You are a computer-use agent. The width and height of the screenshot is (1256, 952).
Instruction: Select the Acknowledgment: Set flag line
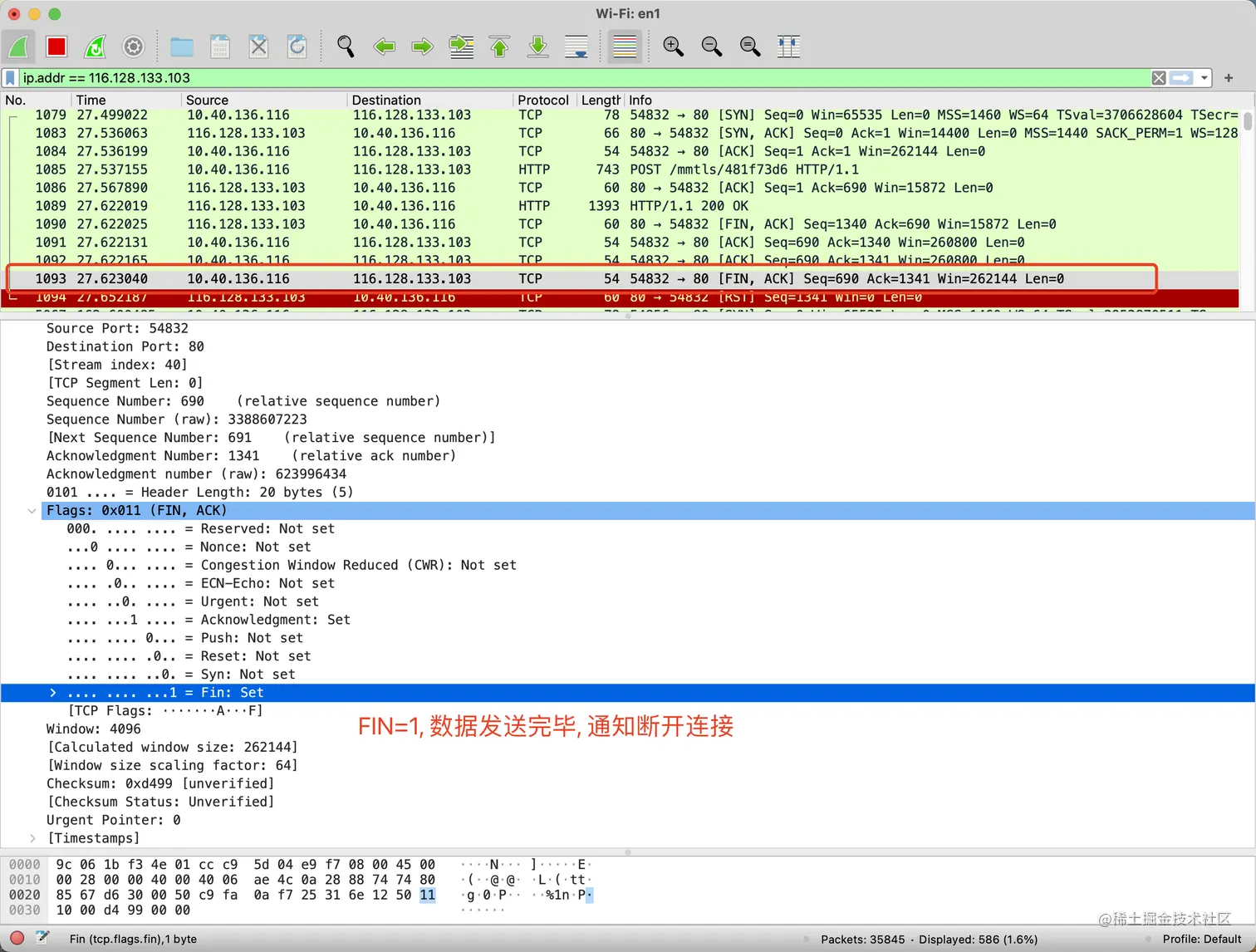[x=209, y=620]
